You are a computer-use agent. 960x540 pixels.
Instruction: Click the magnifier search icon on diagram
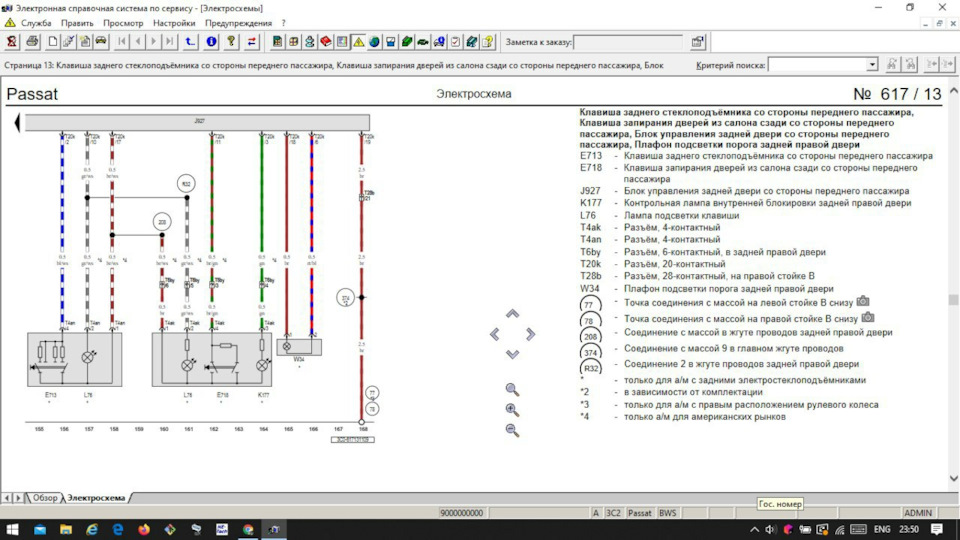512,390
